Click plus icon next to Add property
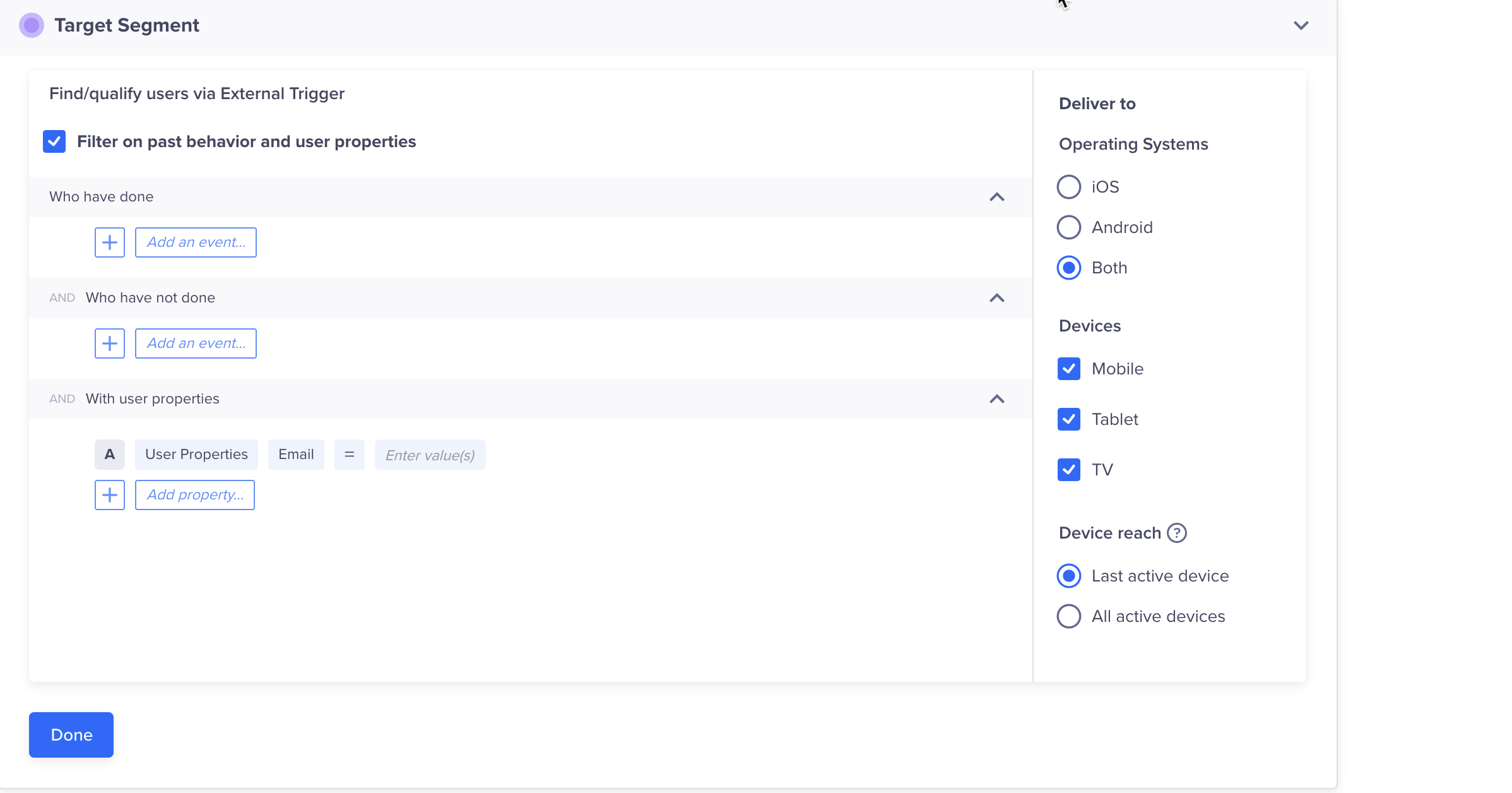This screenshot has width=1512, height=793. point(110,495)
